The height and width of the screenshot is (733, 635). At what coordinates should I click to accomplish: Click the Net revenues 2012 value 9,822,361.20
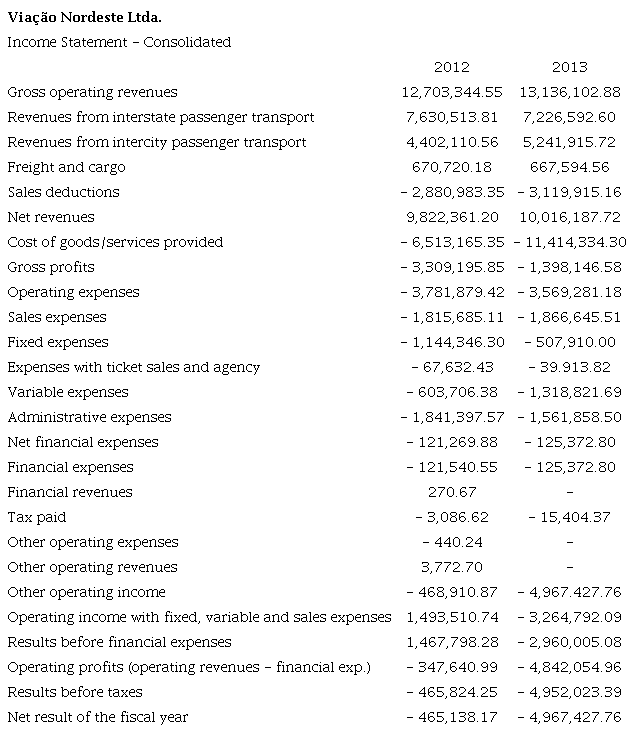pos(452,217)
